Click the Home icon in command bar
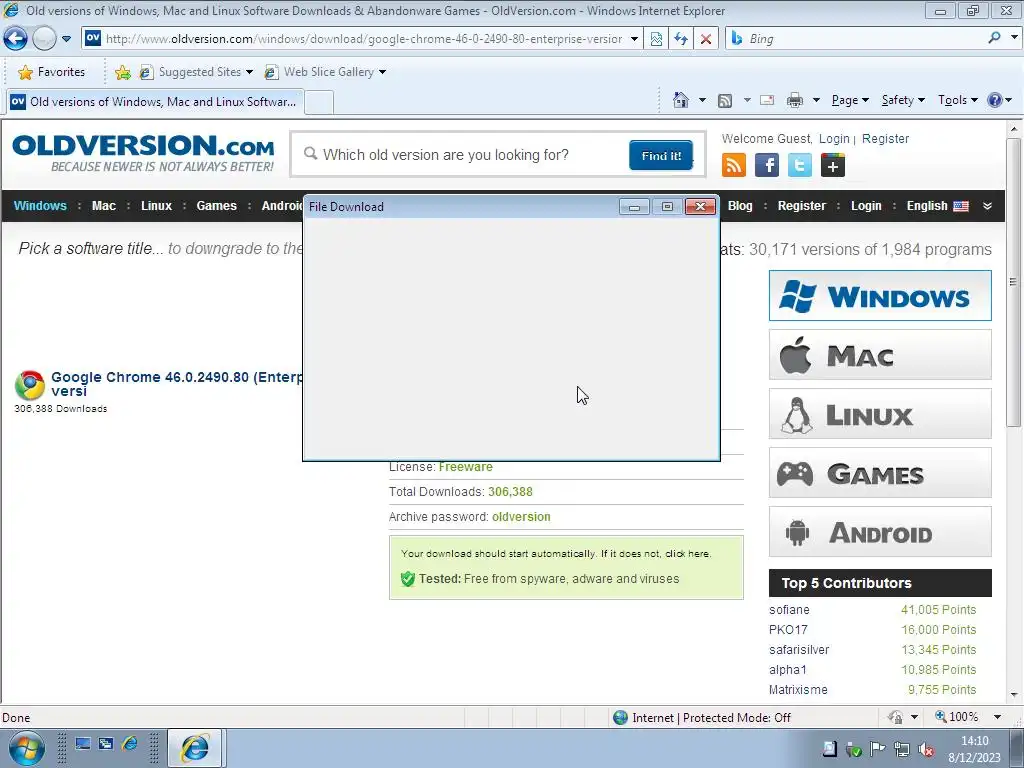 pyautogui.click(x=680, y=100)
